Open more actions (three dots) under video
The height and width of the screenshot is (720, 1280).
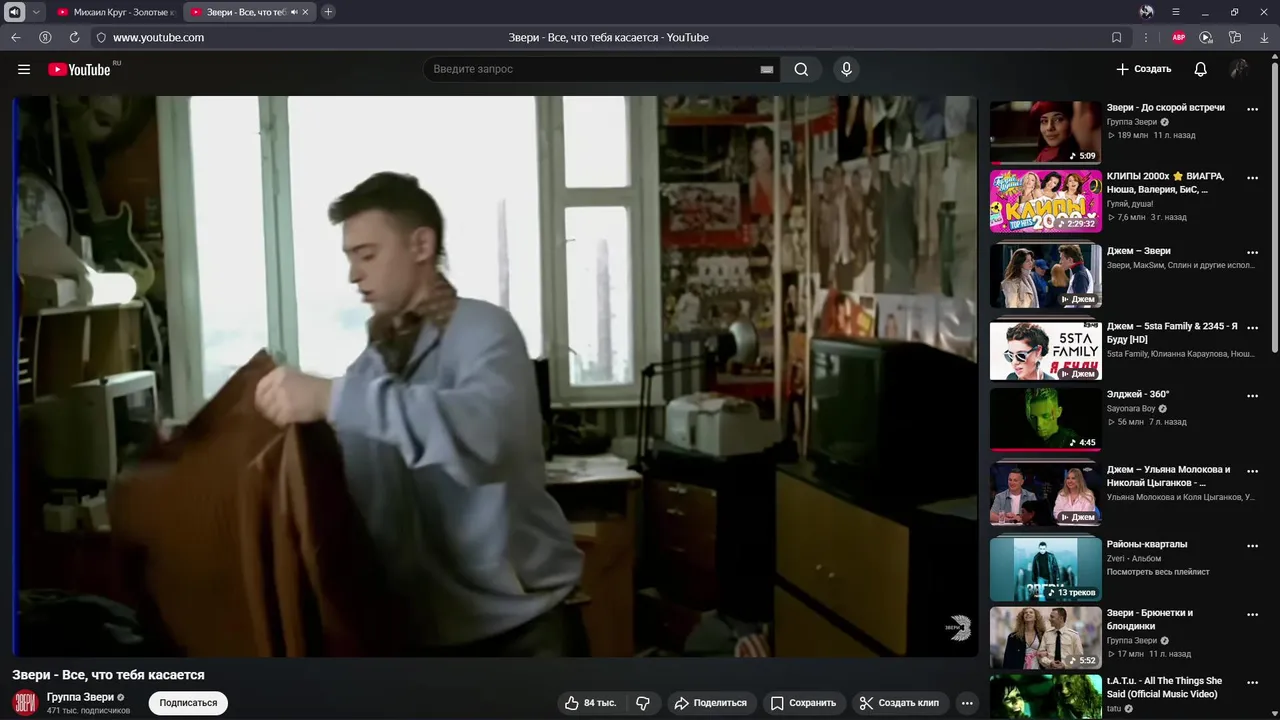pos(967,703)
